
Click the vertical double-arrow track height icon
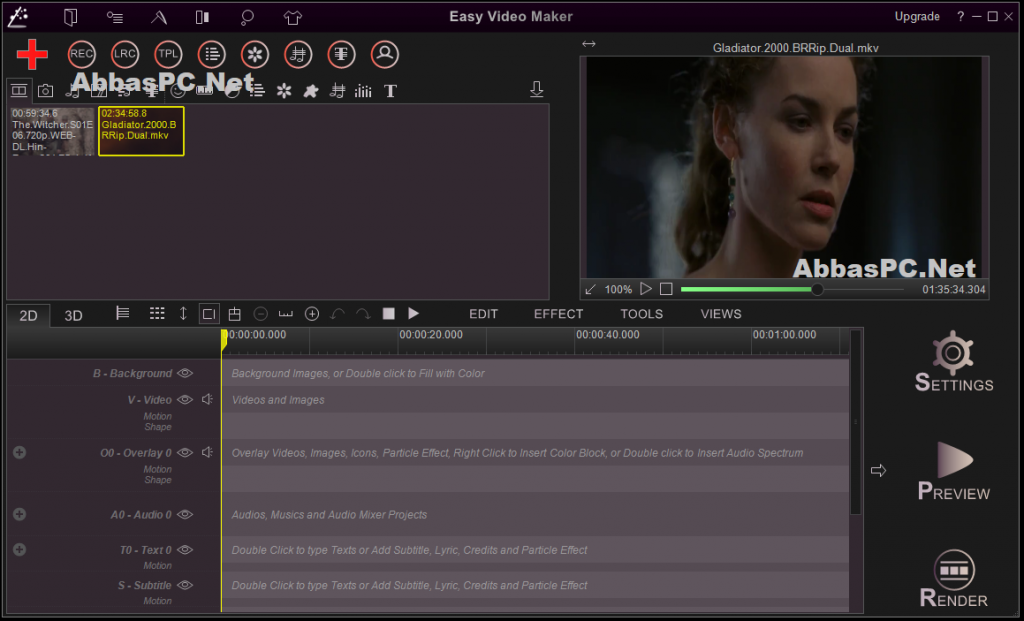tap(184, 313)
